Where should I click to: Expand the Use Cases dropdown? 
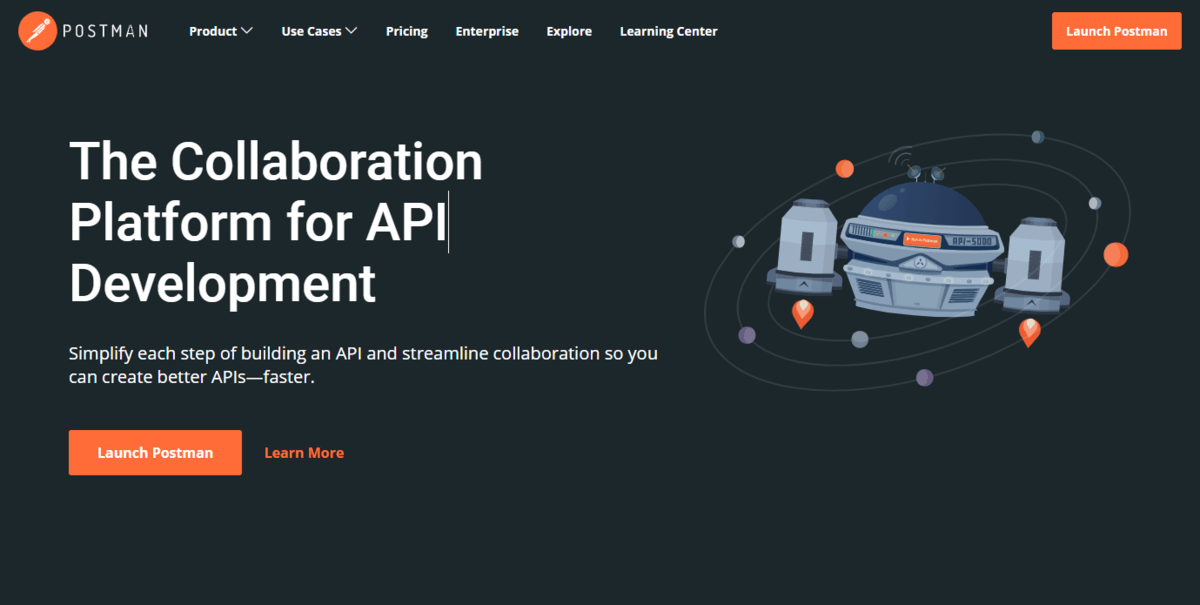[x=319, y=31]
